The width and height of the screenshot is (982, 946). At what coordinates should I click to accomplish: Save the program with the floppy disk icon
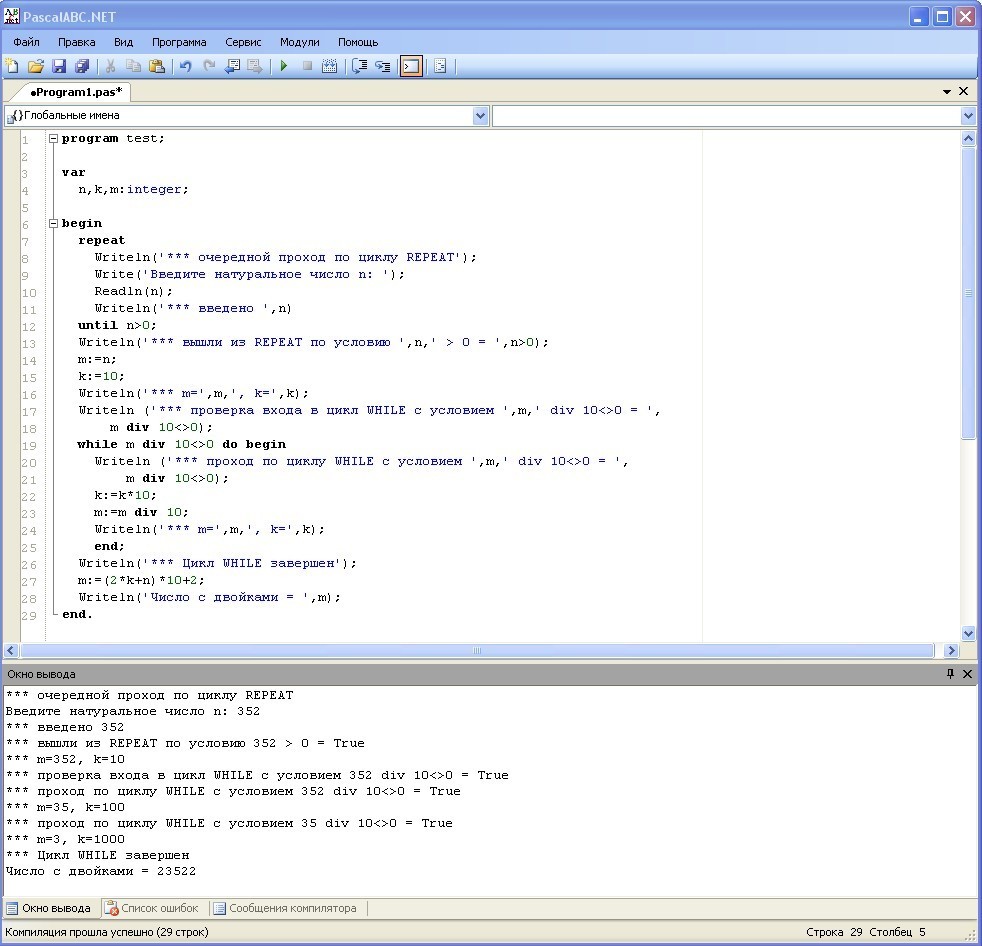(59, 67)
